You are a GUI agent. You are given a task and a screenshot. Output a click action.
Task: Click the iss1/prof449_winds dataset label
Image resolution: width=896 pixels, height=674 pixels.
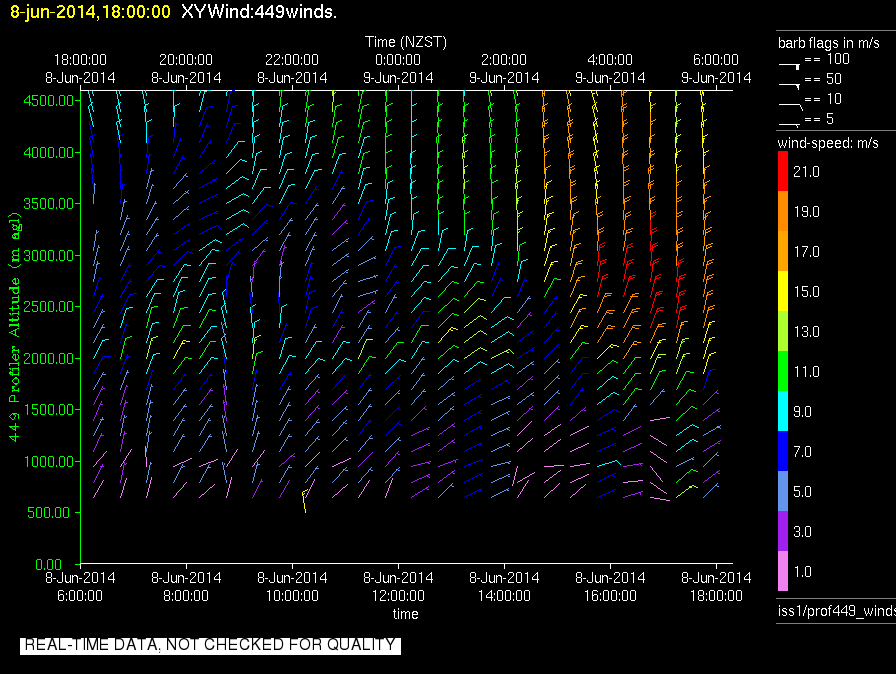point(835,611)
